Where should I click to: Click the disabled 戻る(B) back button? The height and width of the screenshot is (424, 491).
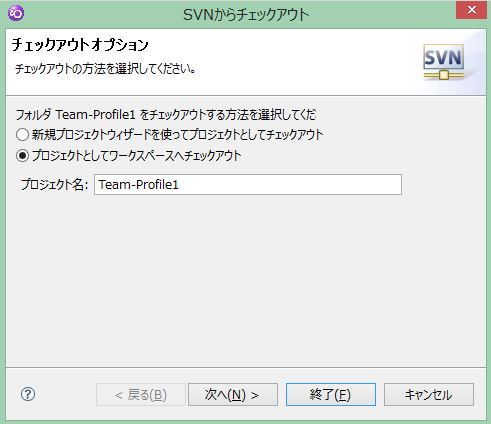click(x=141, y=395)
